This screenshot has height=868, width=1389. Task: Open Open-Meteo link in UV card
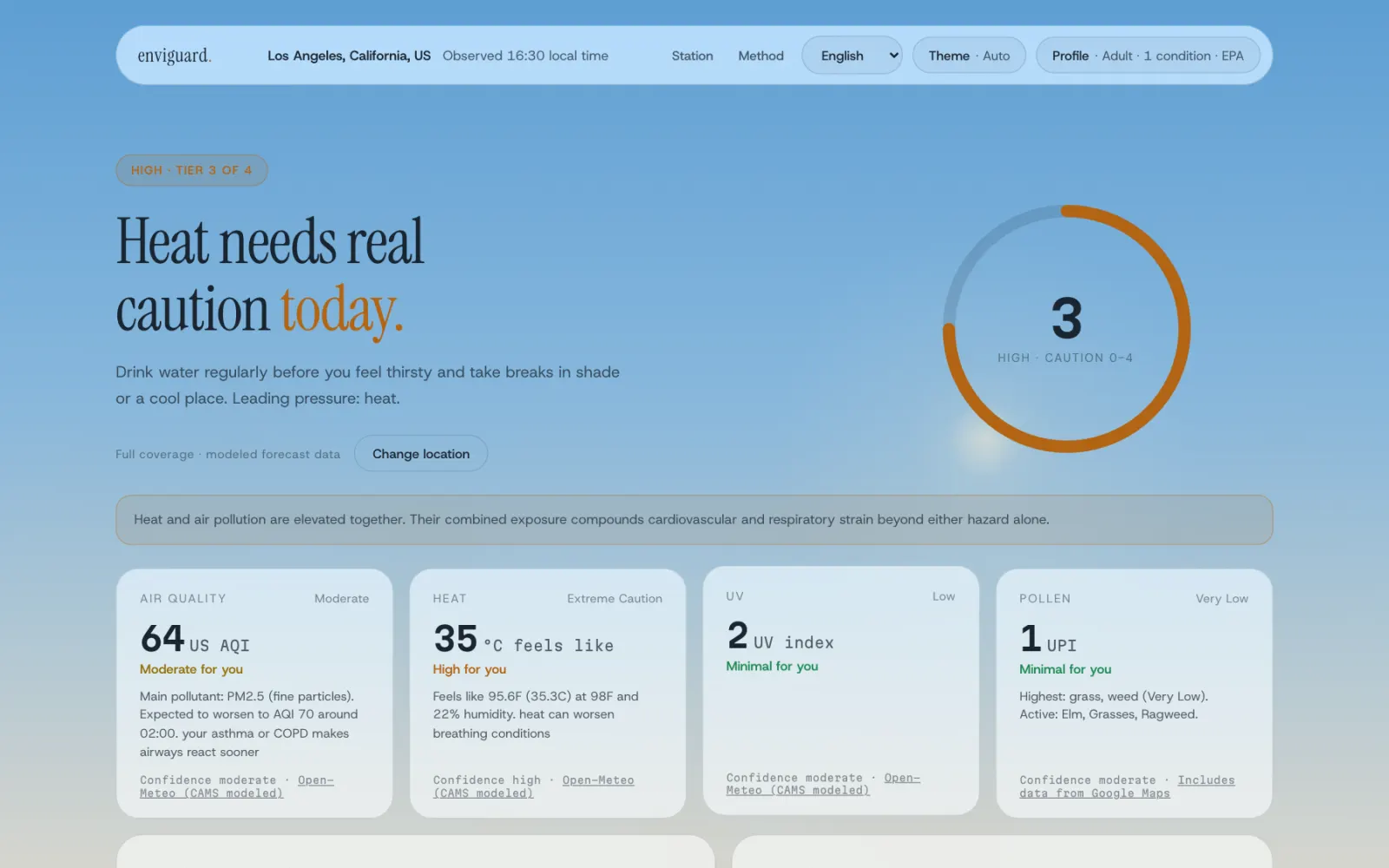[823, 784]
